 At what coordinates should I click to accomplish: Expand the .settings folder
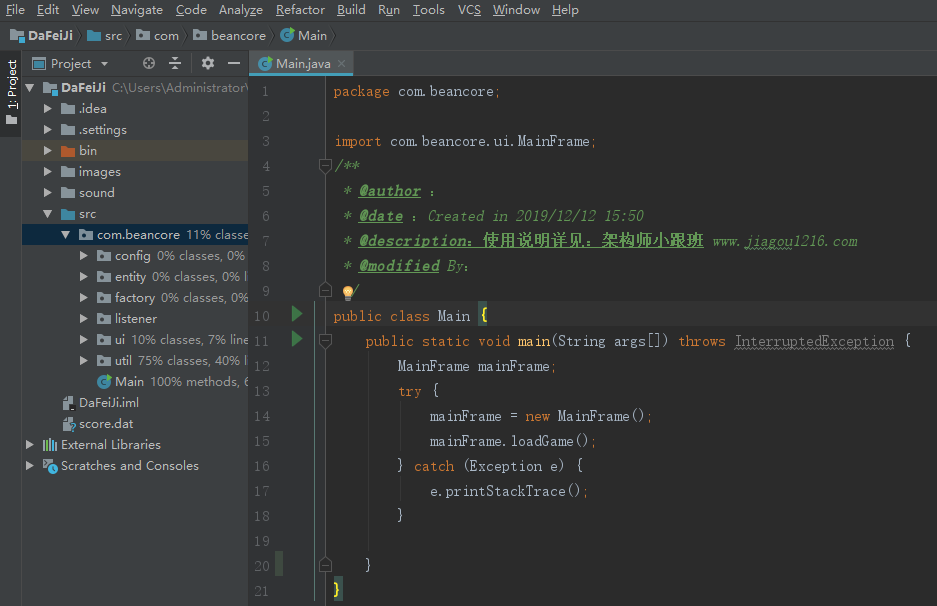tap(48, 130)
